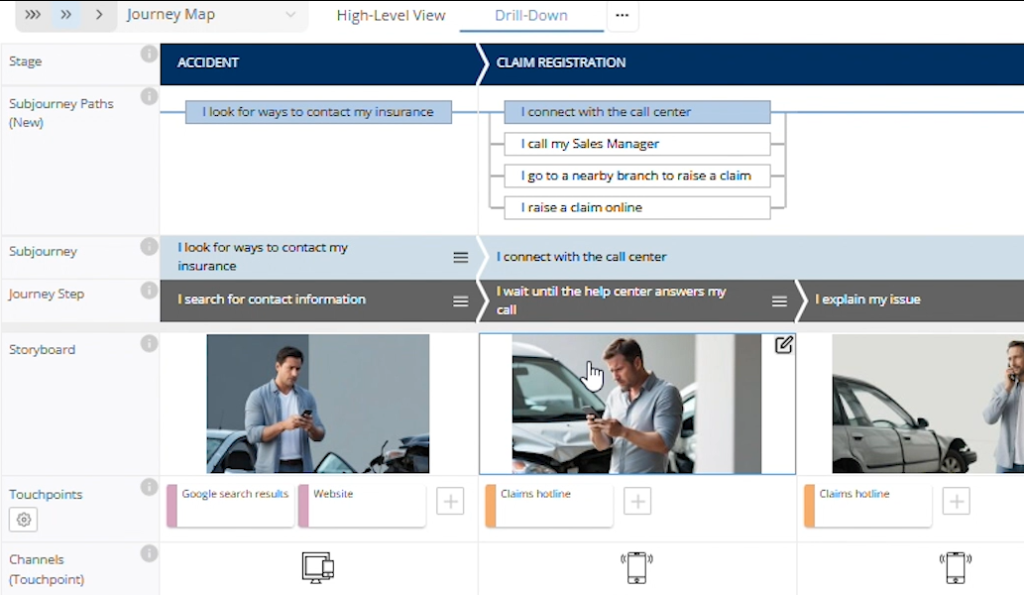The image size is (1024, 595).
Task: Open menu for 'I wait until the help center' step
Action: (x=779, y=301)
